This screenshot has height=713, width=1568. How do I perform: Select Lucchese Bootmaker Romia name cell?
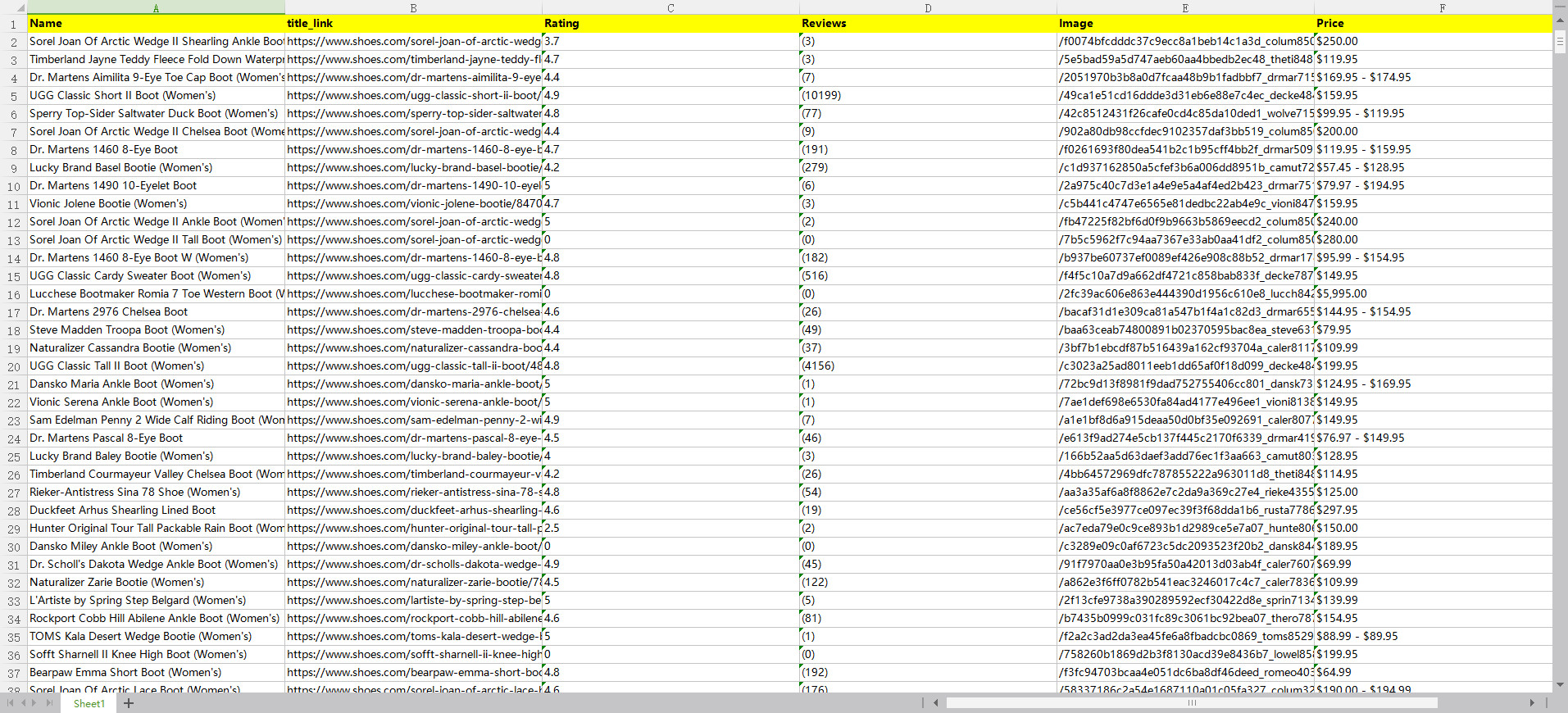pos(156,294)
